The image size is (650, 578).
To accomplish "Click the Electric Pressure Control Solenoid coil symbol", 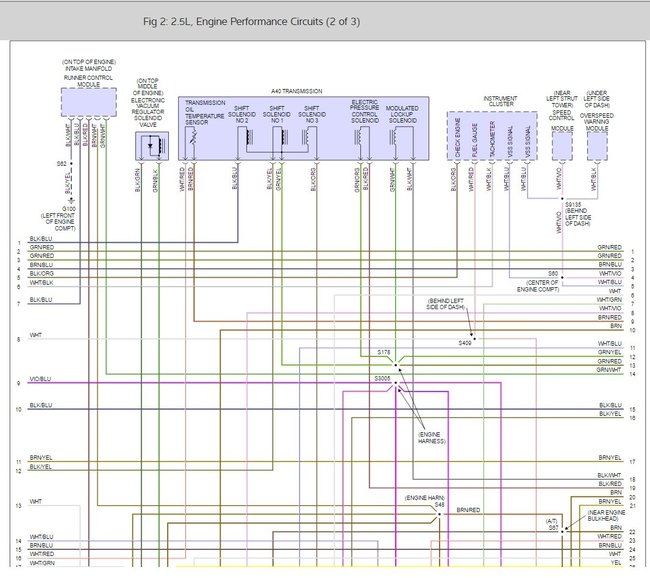I will [x=357, y=137].
